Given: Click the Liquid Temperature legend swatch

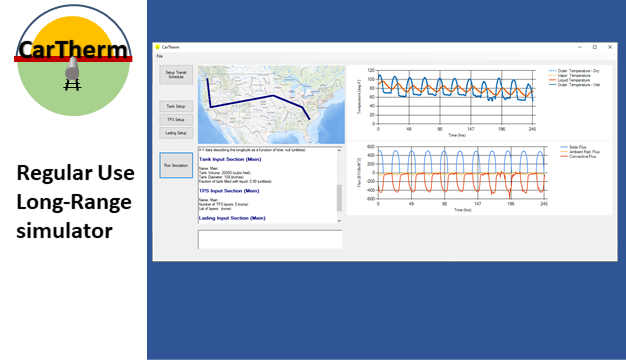Looking at the screenshot, I should (x=552, y=80).
